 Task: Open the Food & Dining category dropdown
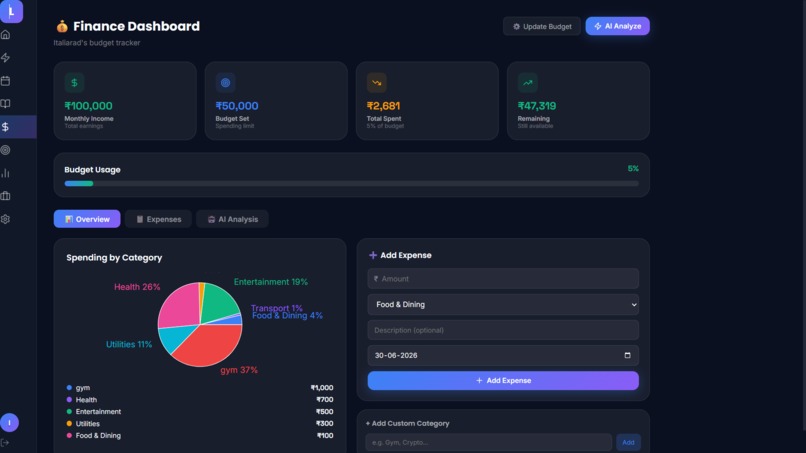click(503, 304)
